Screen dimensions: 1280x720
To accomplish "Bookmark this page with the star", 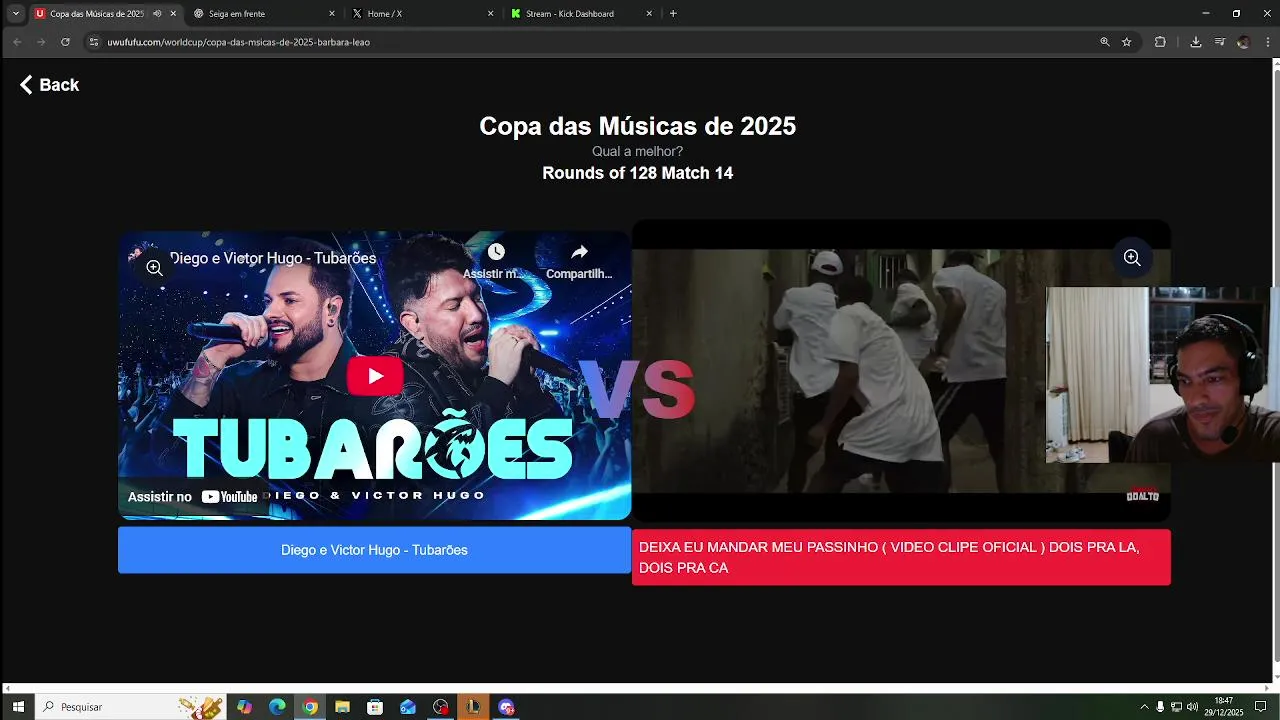I will pos(1127,42).
